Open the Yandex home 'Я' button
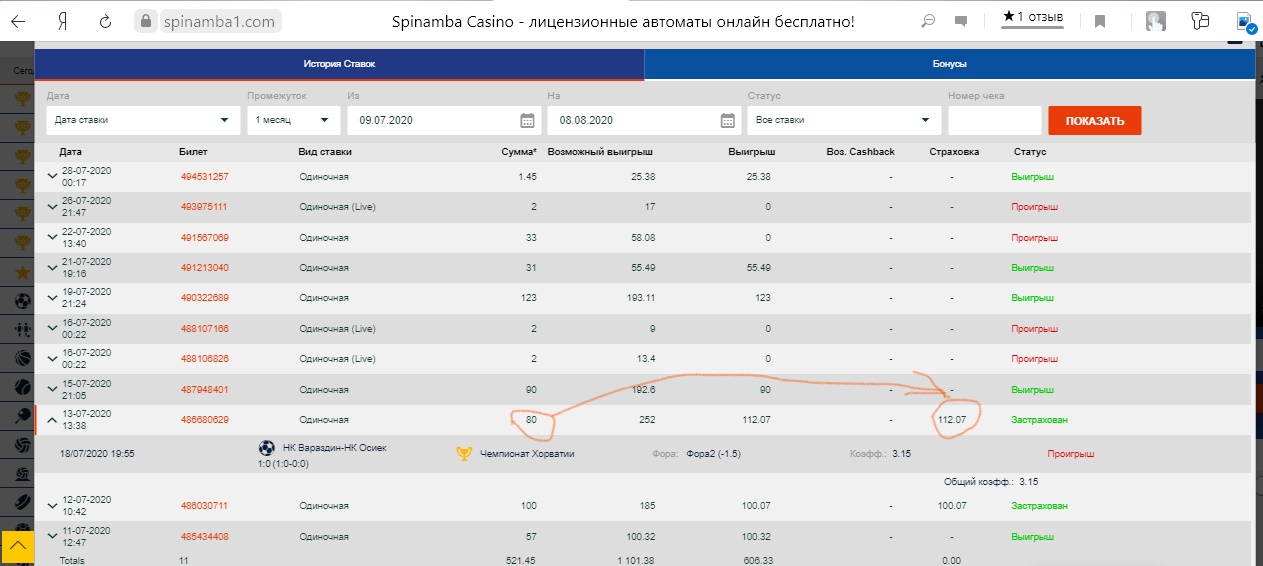1263x566 pixels. 63,21
